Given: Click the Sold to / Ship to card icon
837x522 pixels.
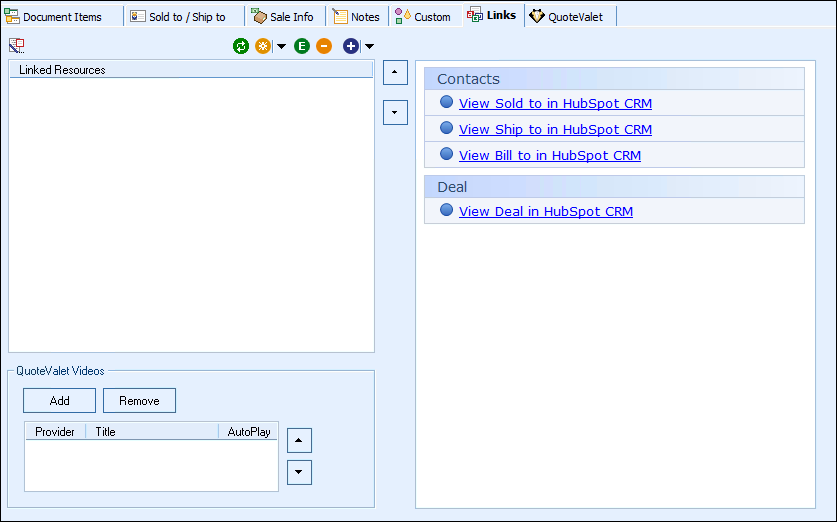Looking at the screenshot, I should click(x=138, y=16).
